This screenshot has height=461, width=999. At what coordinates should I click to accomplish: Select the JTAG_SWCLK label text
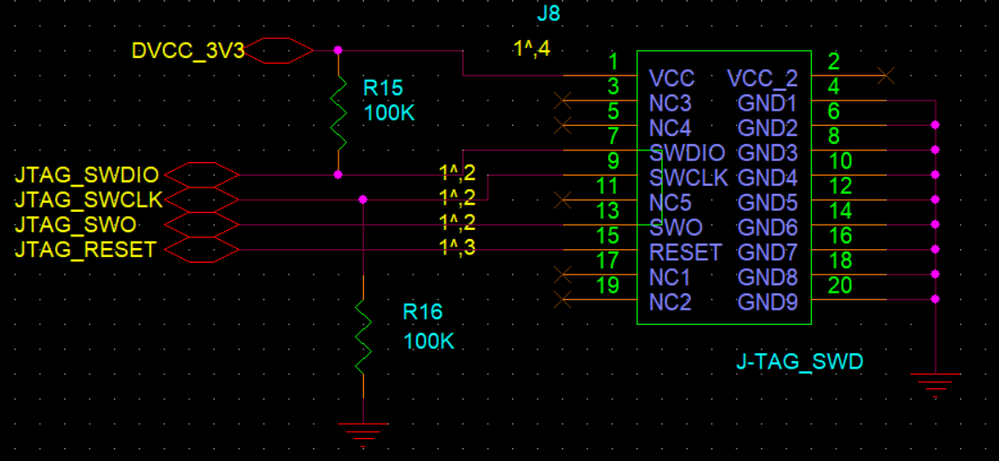tap(89, 200)
